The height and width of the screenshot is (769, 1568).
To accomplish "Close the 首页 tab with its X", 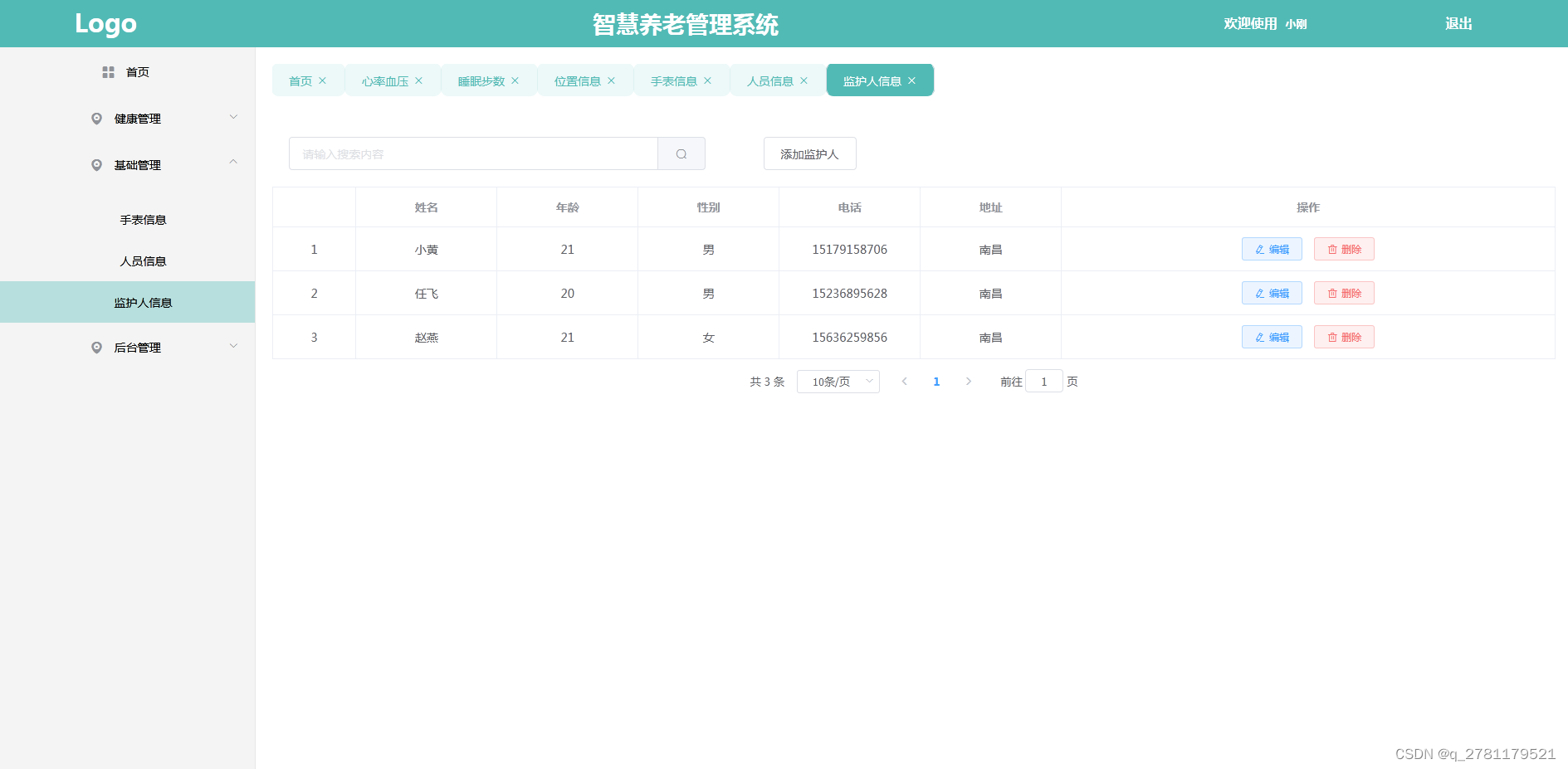I will point(323,80).
